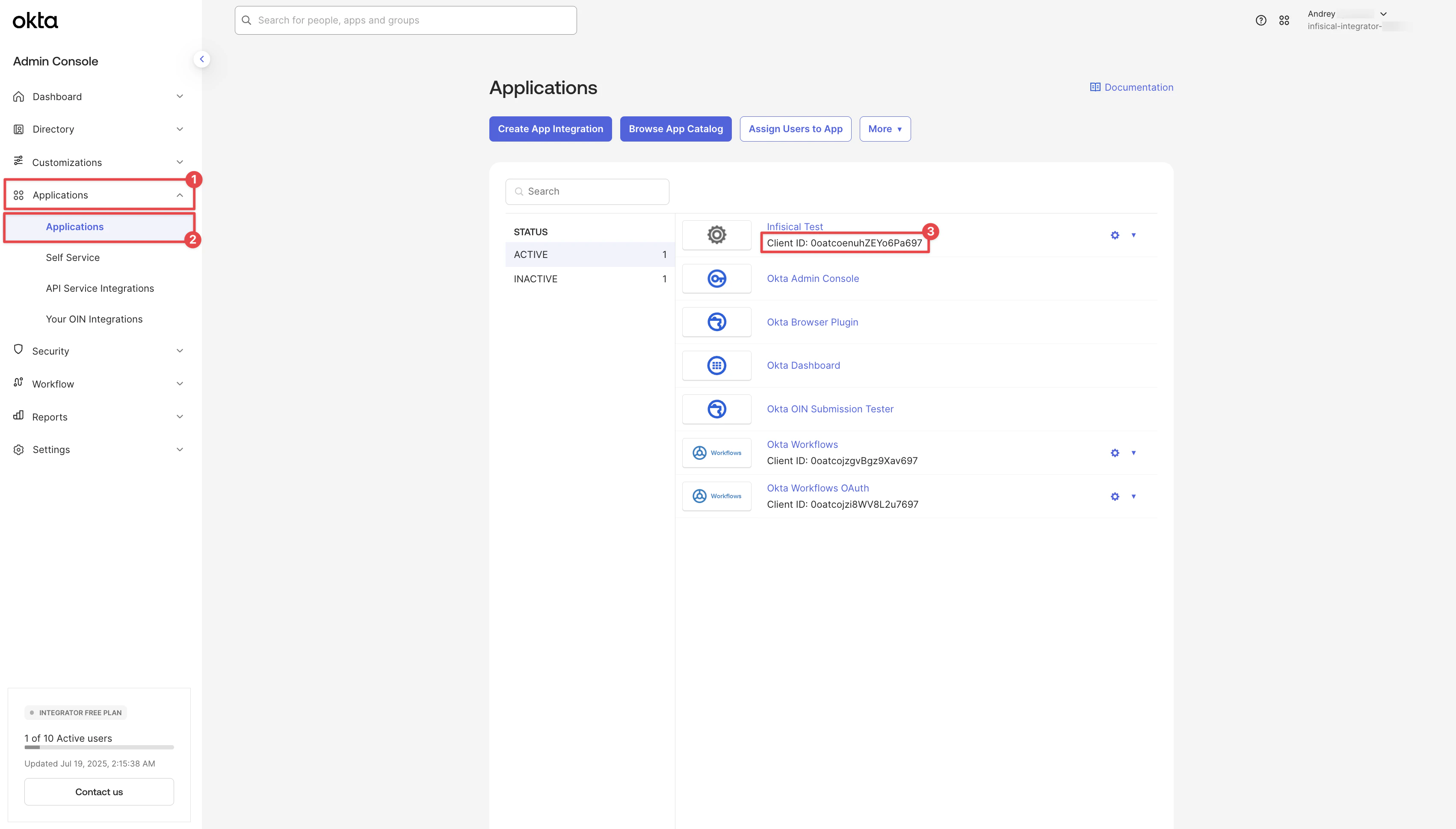Screen dimensions: 1456x829
Task: Click the Dashboard home icon
Action: [x=19, y=97]
